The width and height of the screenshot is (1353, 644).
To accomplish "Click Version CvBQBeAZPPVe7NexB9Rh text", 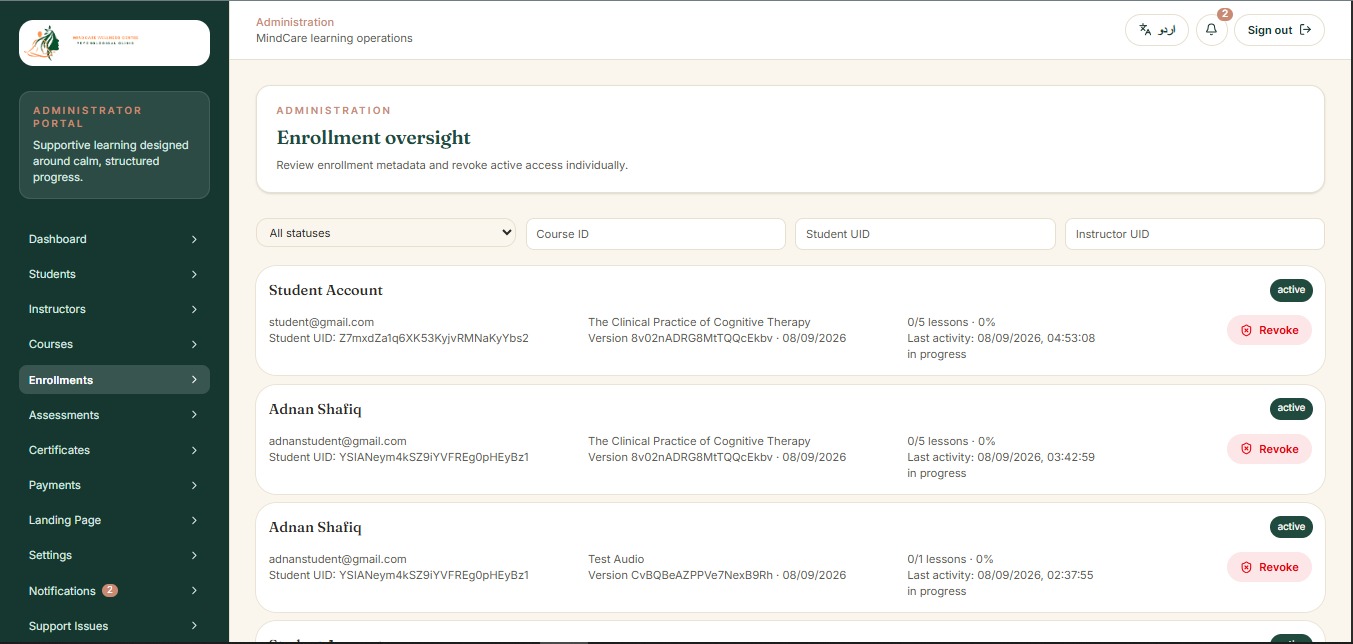I will pos(680,575).
